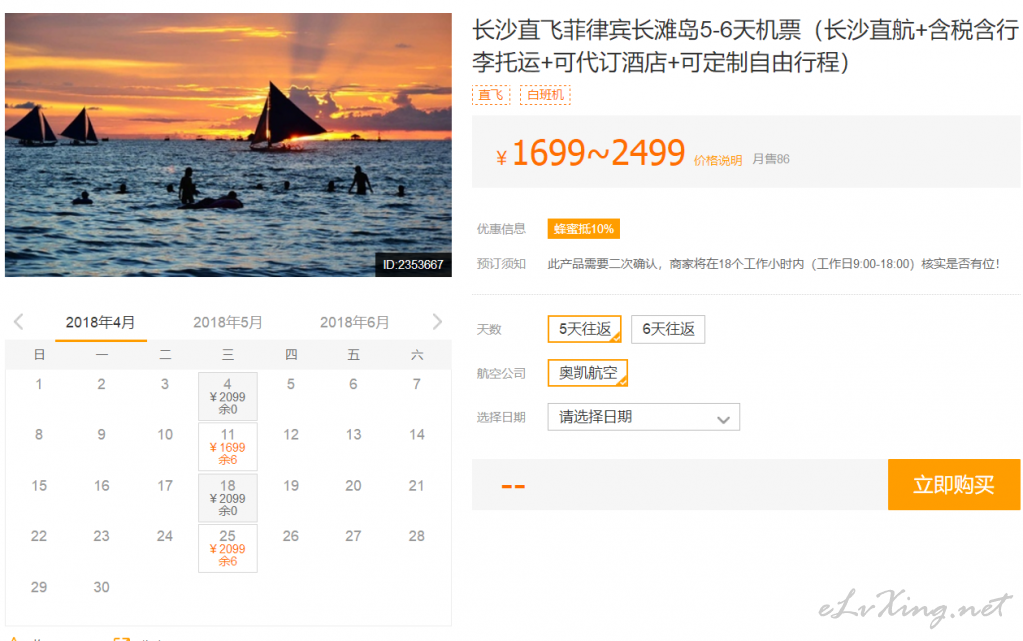
Task: Switch calendar to 2018年6月 tab
Action: pyautogui.click(x=354, y=322)
